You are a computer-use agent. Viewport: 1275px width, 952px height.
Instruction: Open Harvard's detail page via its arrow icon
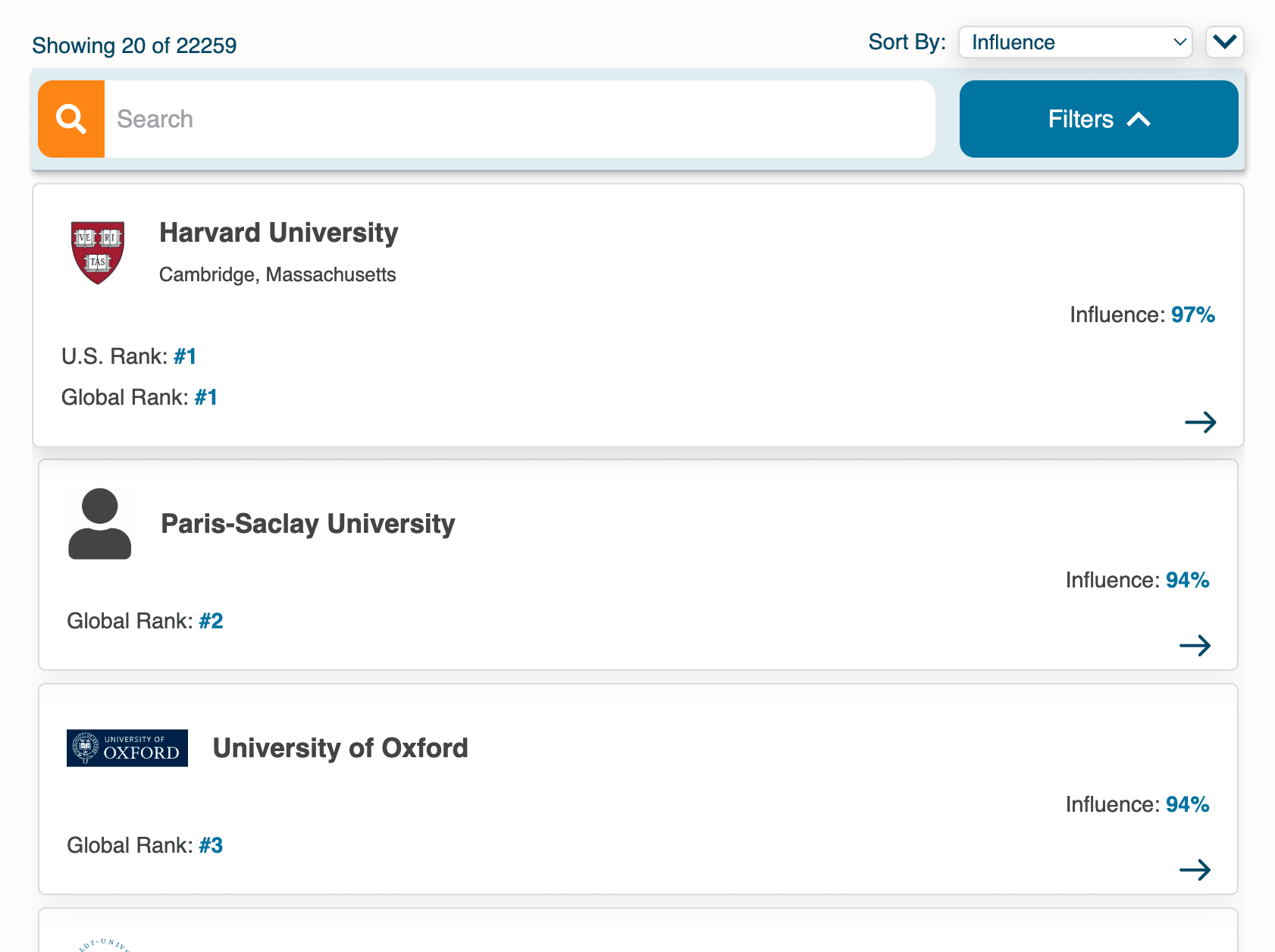tap(1201, 422)
